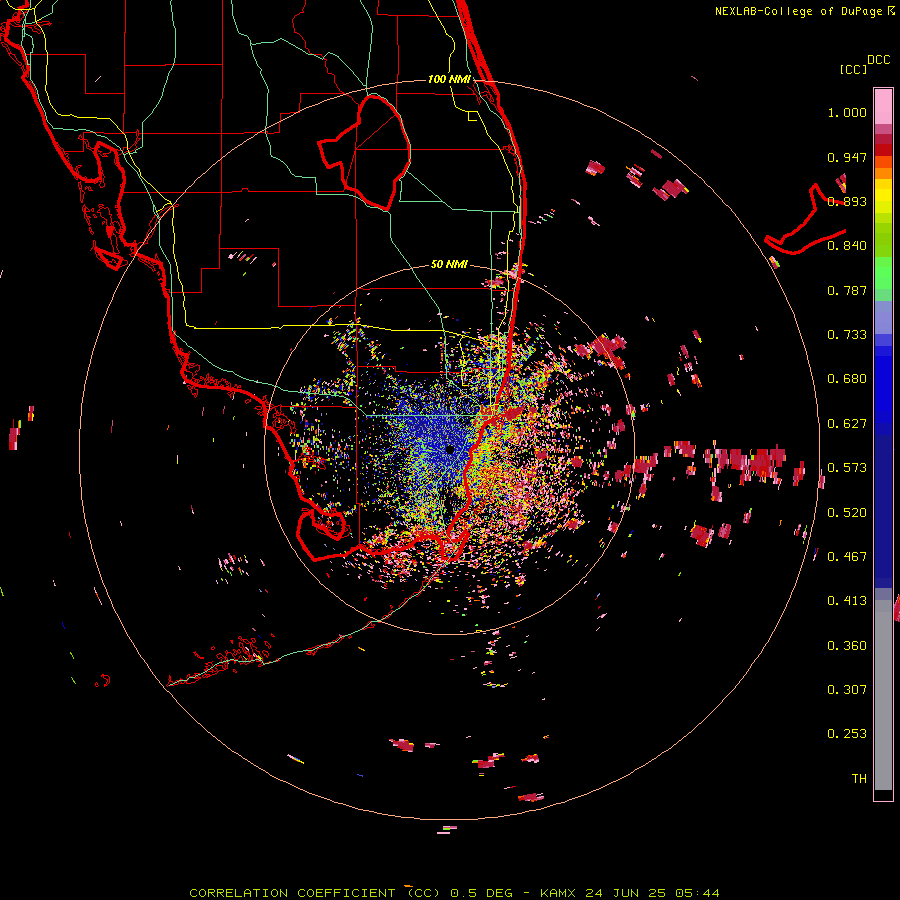The width and height of the screenshot is (900, 900).
Task: Click the 100 NMI range ring label
Action: (449, 79)
